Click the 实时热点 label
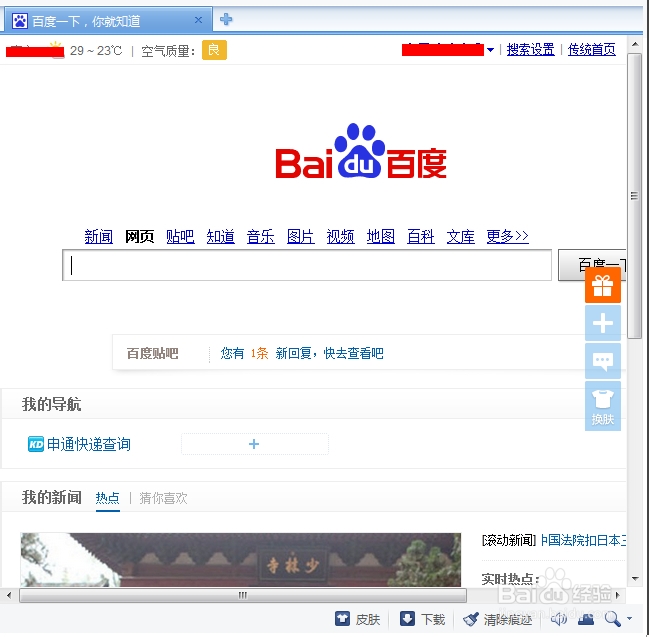This screenshot has height=637, width=649. pos(510,579)
